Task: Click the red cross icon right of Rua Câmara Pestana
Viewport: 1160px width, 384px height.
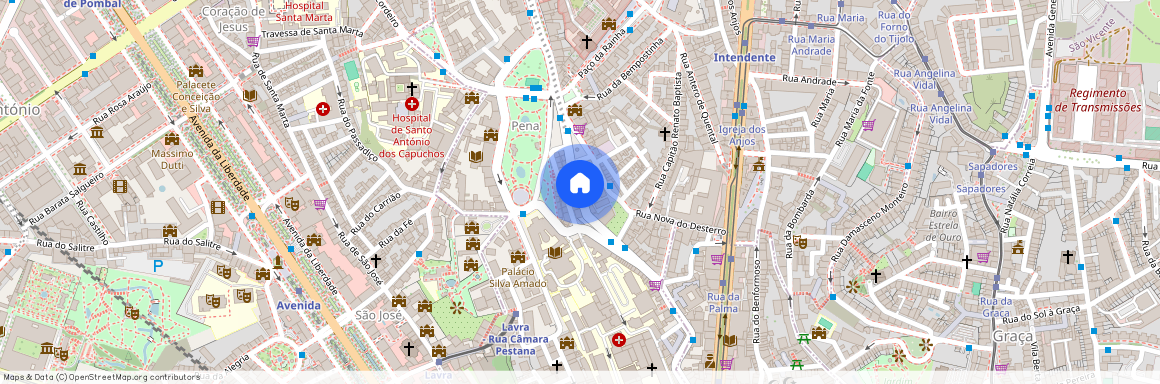Action: (618, 340)
